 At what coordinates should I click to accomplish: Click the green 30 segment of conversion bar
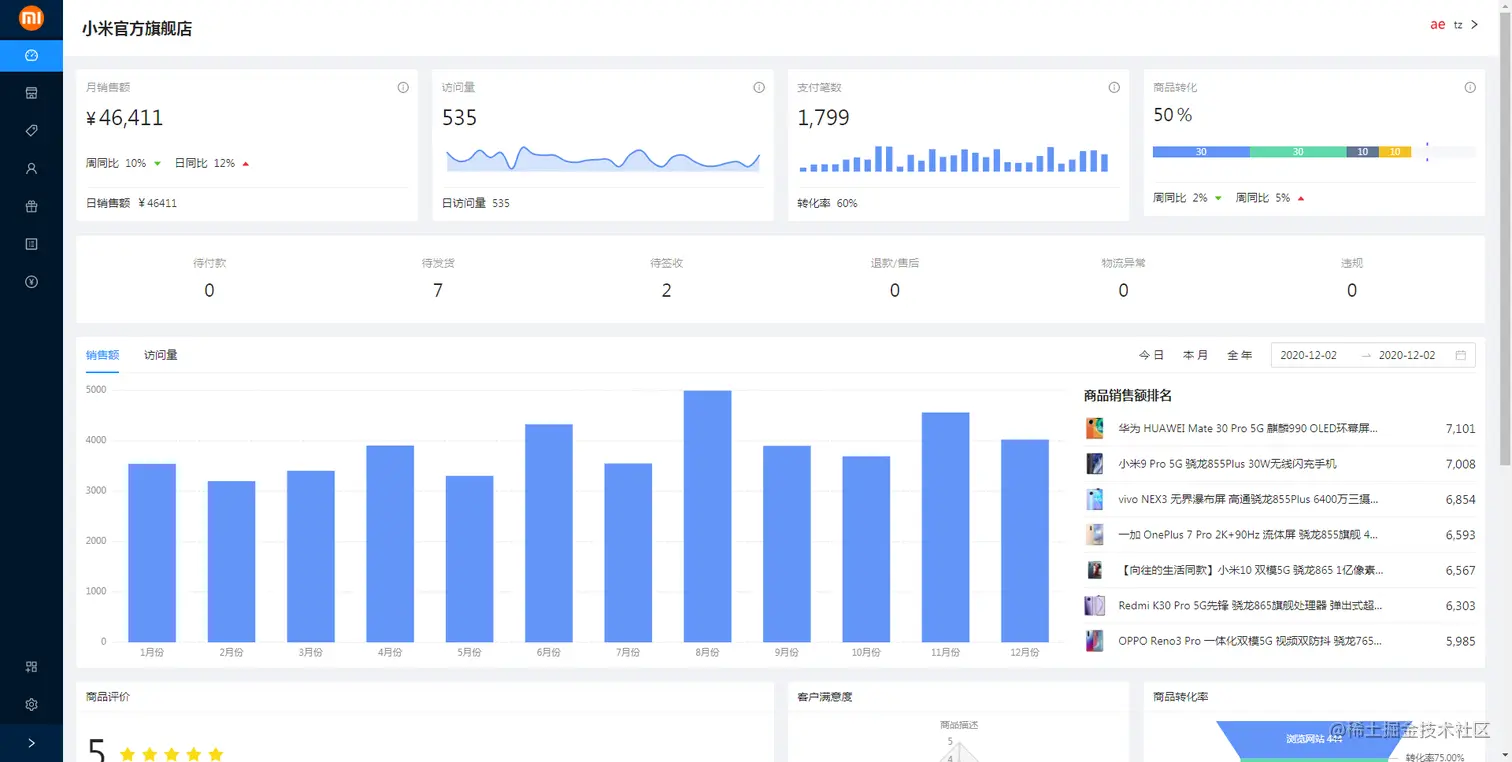click(1298, 152)
